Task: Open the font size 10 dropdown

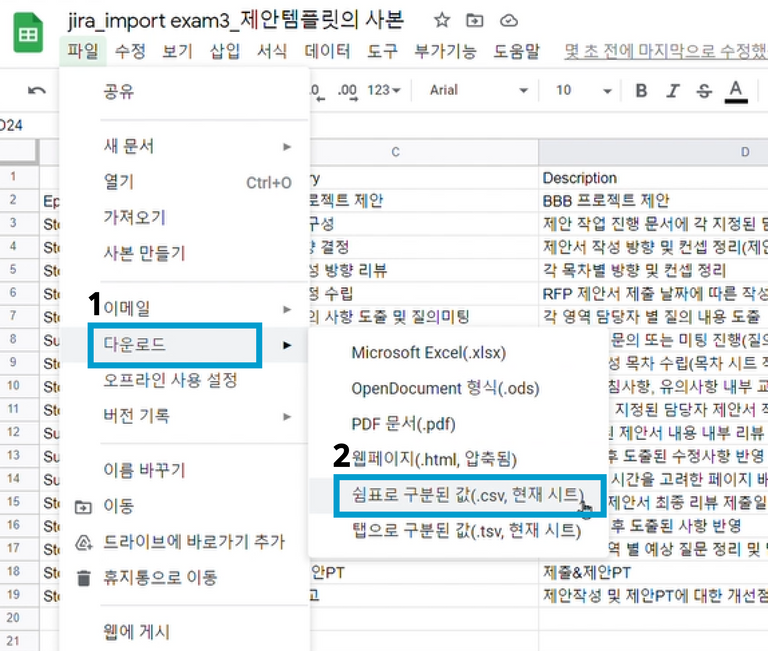Action: 583,91
